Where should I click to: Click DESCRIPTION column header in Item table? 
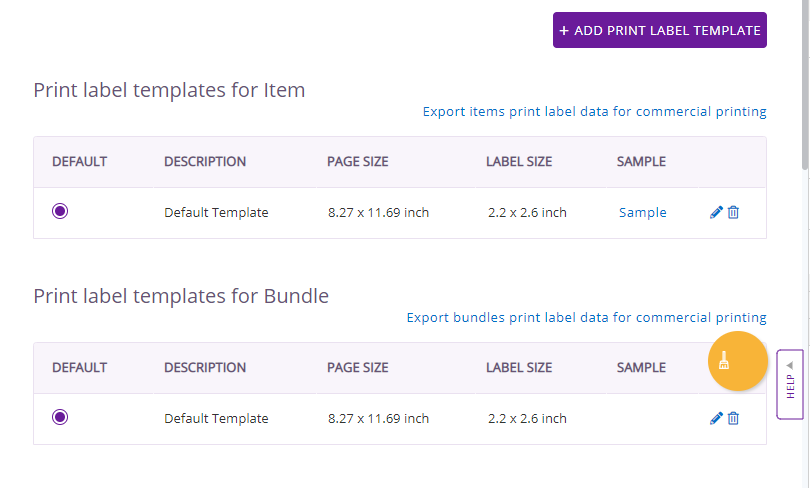tap(205, 162)
